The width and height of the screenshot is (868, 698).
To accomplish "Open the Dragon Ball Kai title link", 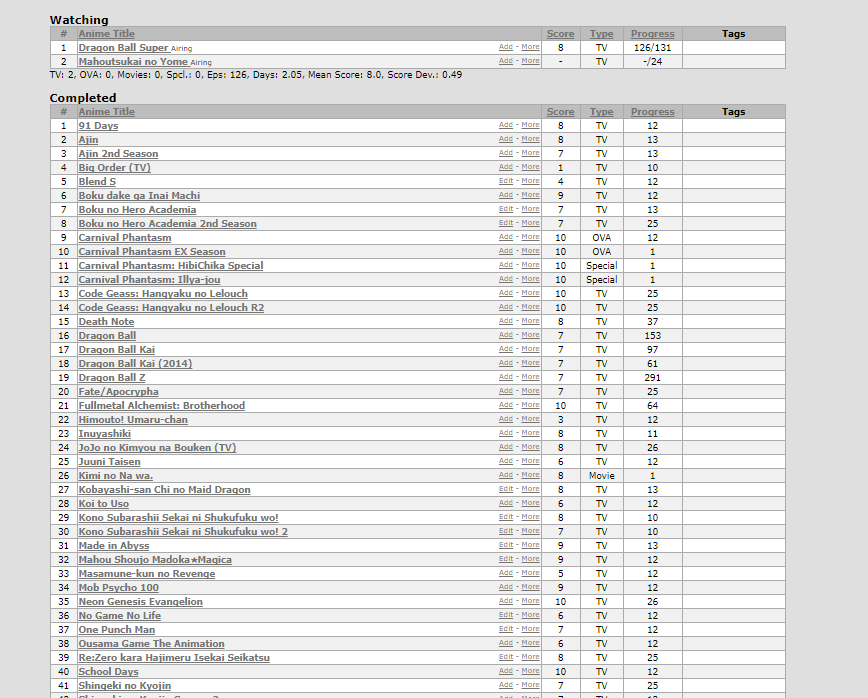I will (x=116, y=350).
